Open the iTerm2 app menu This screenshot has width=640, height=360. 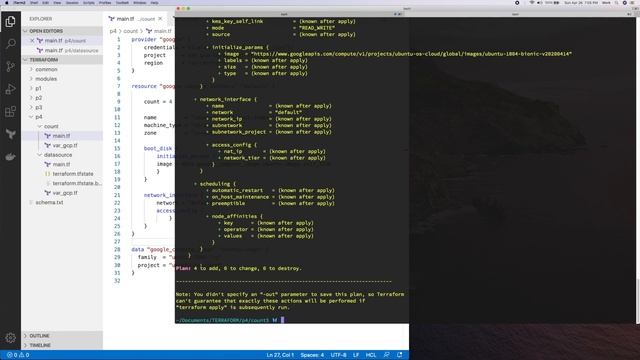pyautogui.click(x=19, y=2)
